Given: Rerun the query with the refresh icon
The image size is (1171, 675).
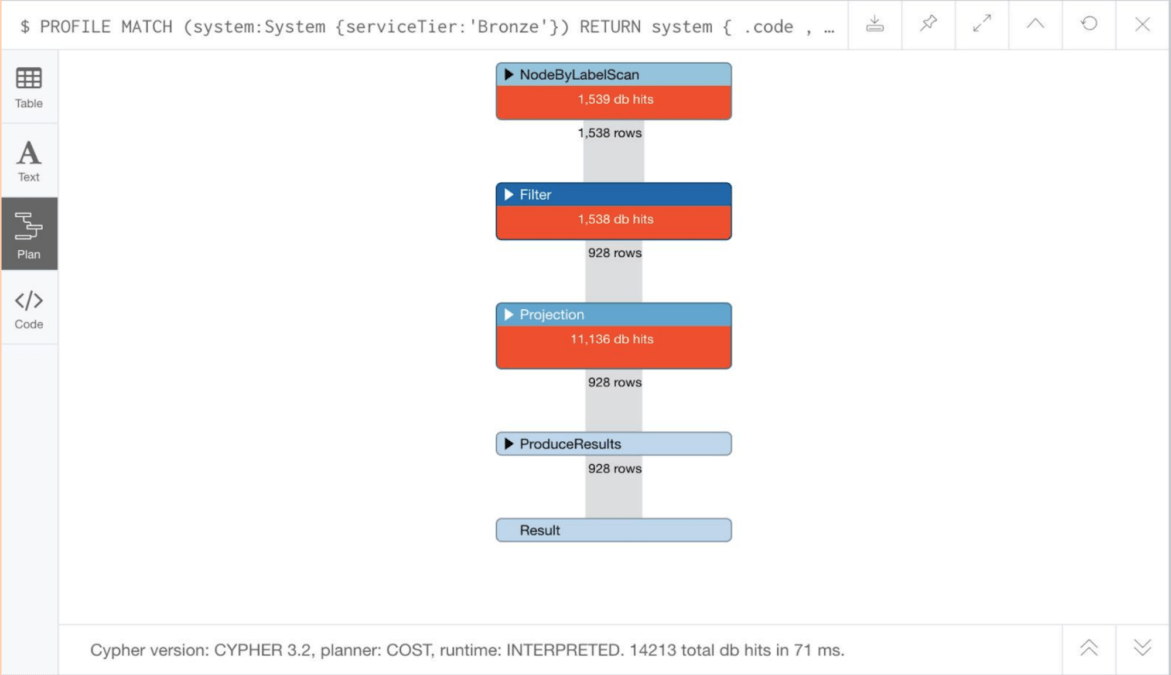Looking at the screenshot, I should click(1090, 25).
